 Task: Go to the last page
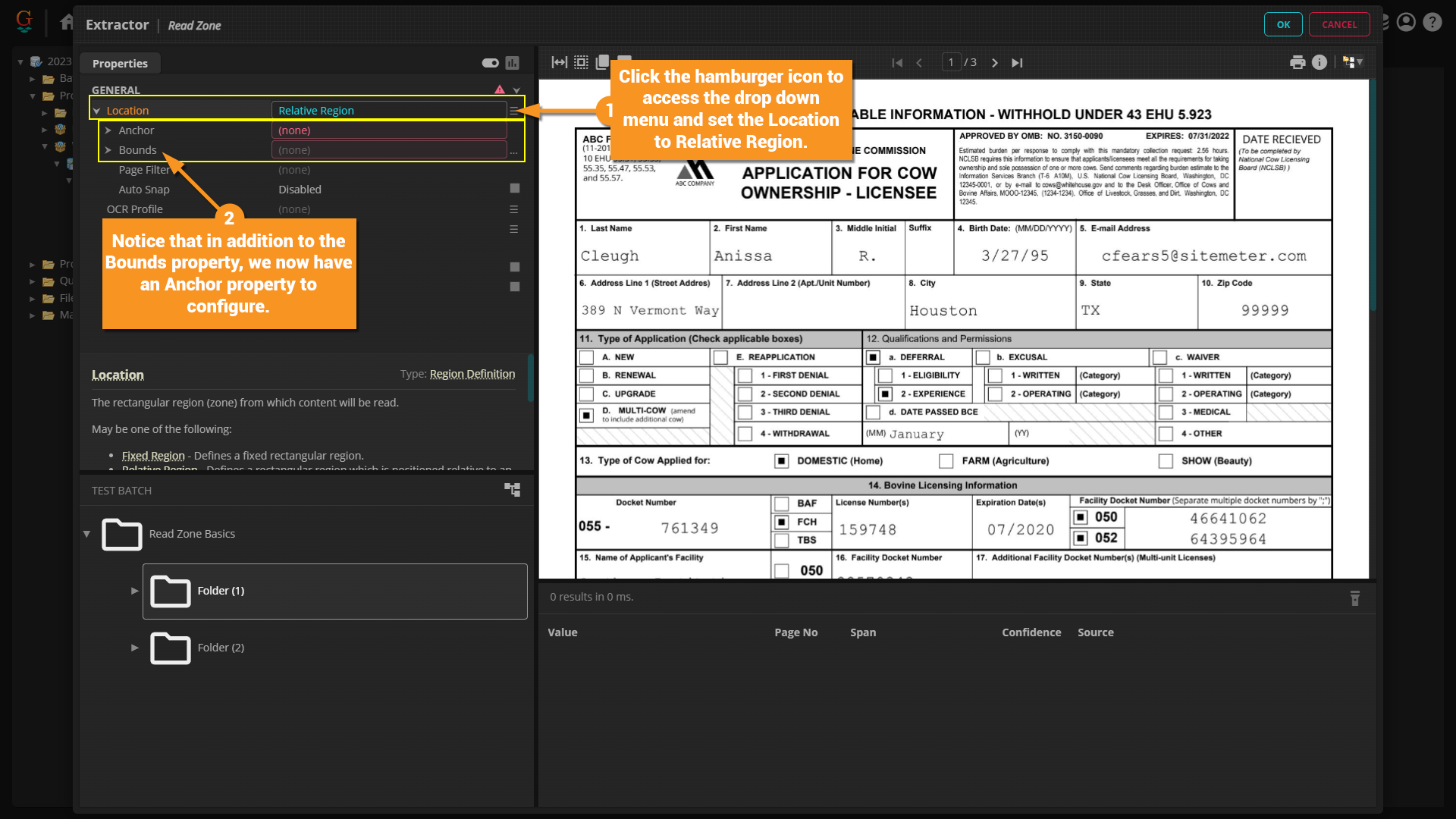pos(1017,63)
